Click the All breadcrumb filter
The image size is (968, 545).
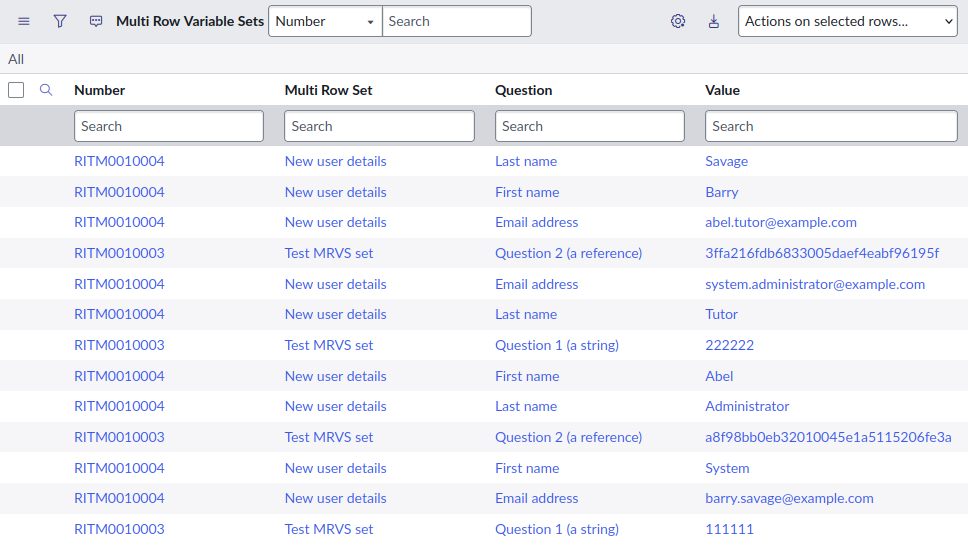[16, 59]
